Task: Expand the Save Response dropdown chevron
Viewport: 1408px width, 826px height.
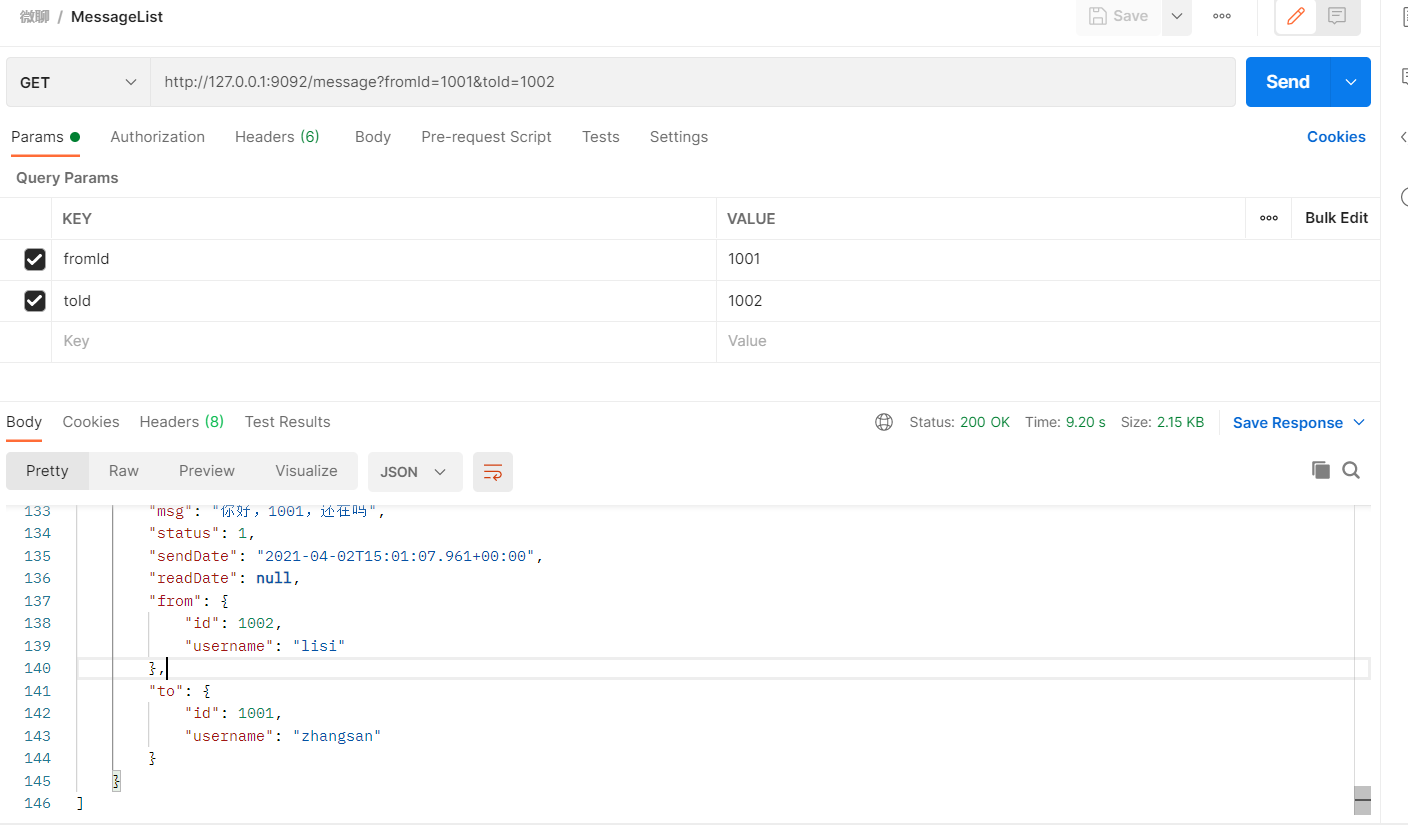Action: [x=1359, y=423]
